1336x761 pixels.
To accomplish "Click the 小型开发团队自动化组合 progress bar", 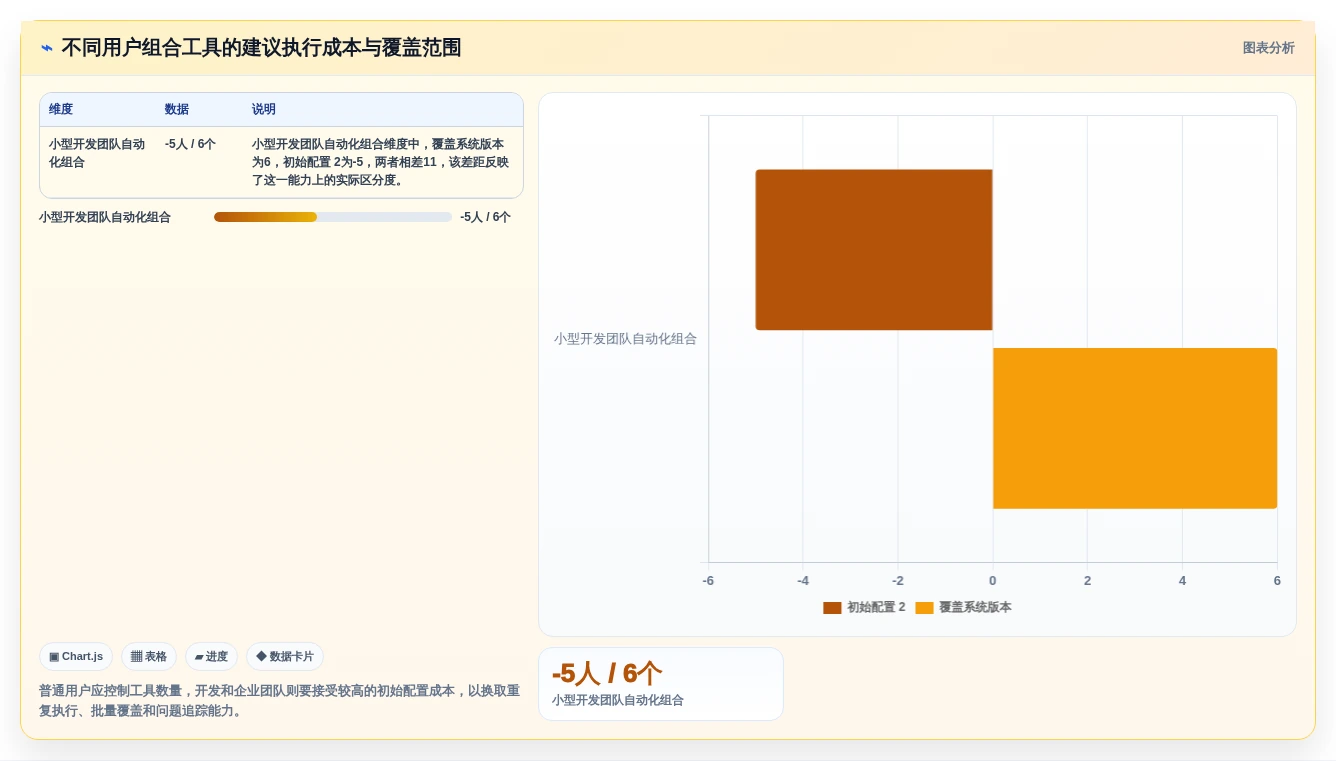I will click(x=333, y=217).
